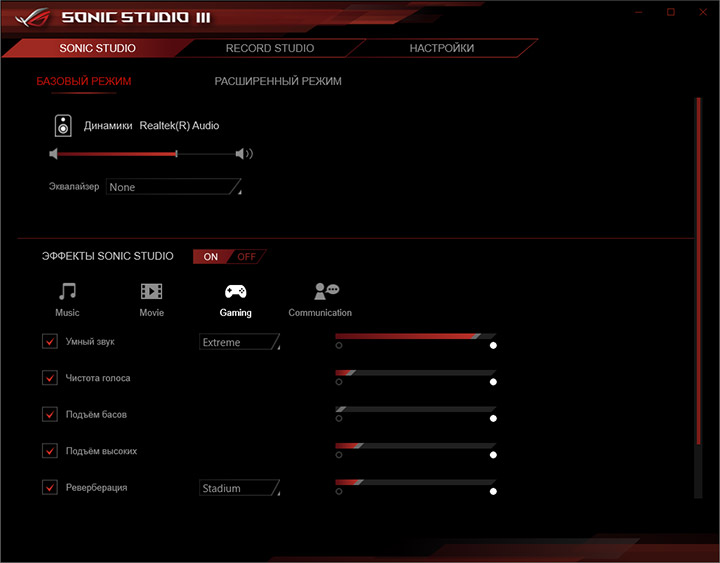
Task: Set Чистота голоса to maximum dot
Action: [493, 382]
